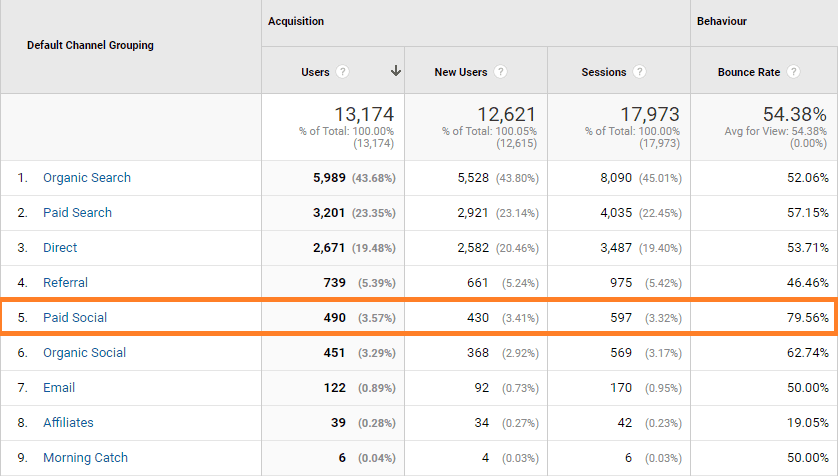Image resolution: width=838 pixels, height=476 pixels.
Task: Select Organic Social new users 368
Action: click(478, 353)
